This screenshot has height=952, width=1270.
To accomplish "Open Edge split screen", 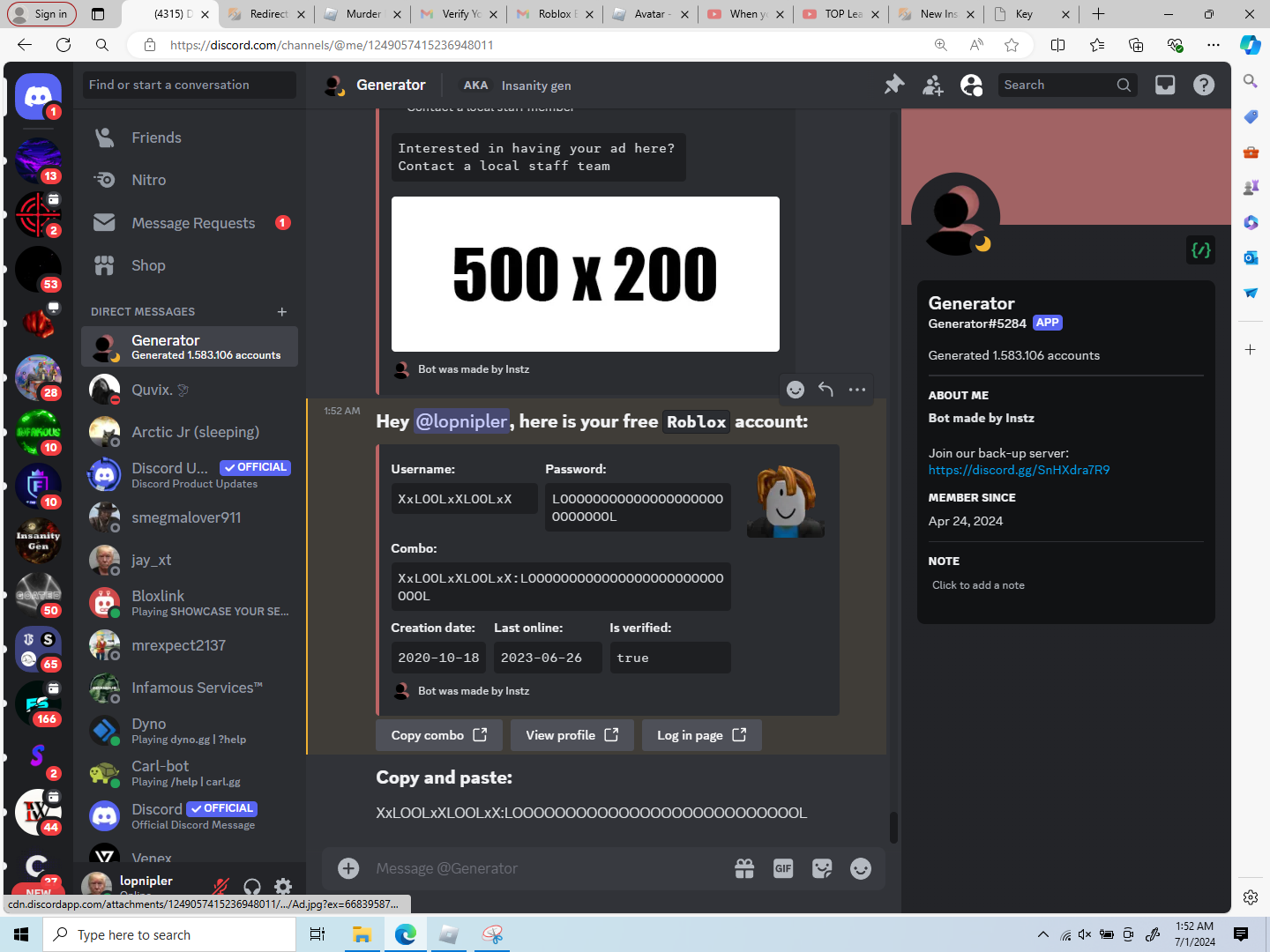I will pos(1058,45).
